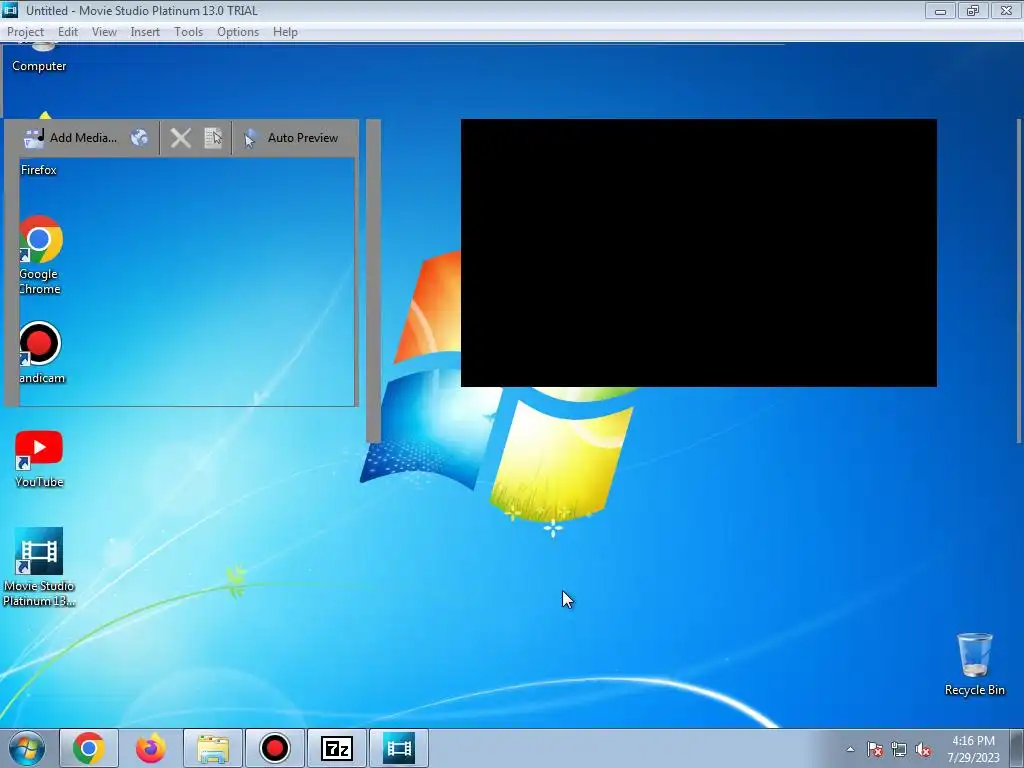Click the Bandicam taskbar icon
The height and width of the screenshot is (768, 1024).
[275, 748]
